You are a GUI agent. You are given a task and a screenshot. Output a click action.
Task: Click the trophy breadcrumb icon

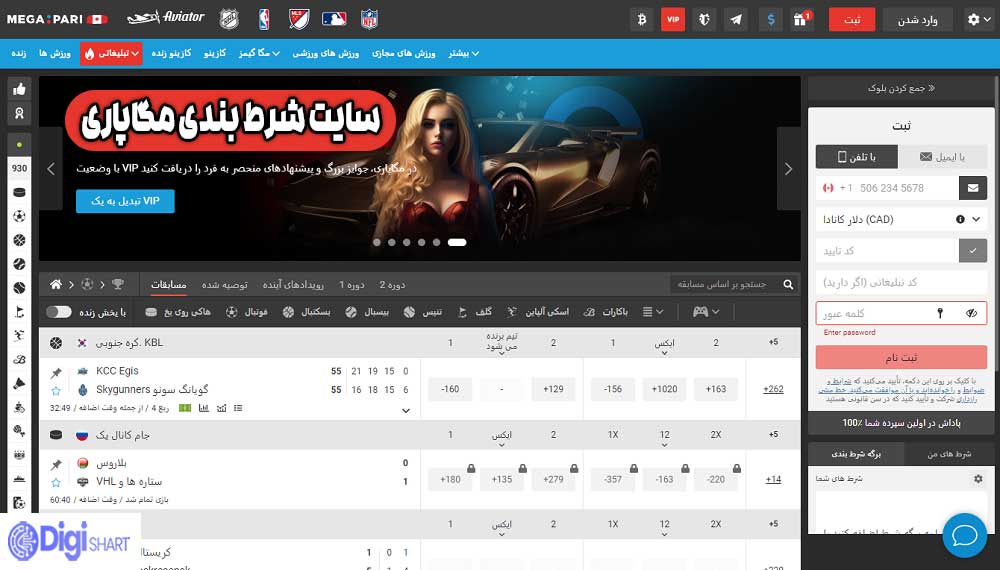(x=118, y=284)
